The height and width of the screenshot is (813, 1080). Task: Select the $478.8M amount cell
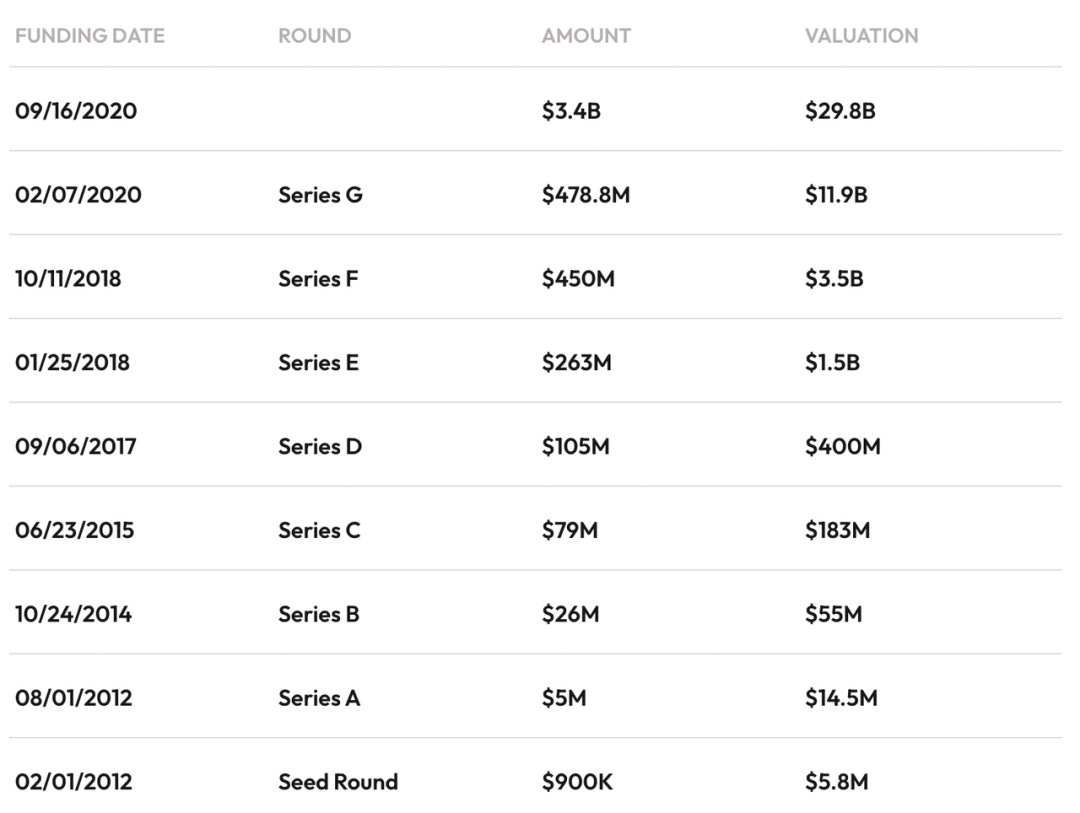click(x=586, y=195)
